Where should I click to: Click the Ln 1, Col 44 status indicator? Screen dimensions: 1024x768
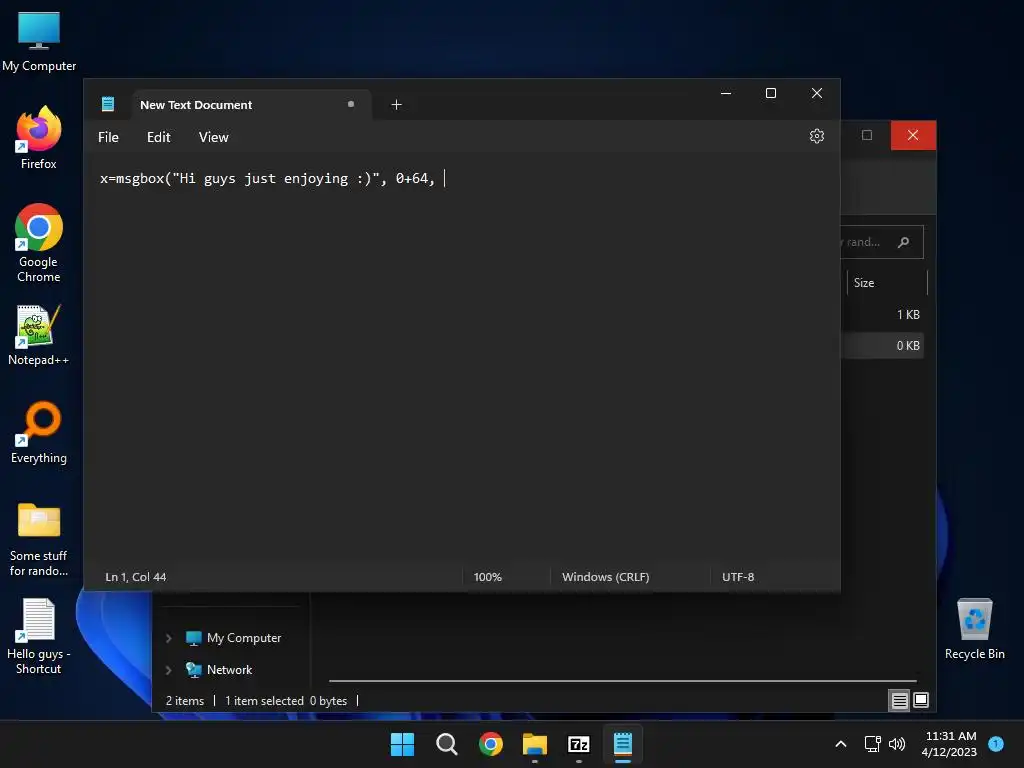coord(136,577)
